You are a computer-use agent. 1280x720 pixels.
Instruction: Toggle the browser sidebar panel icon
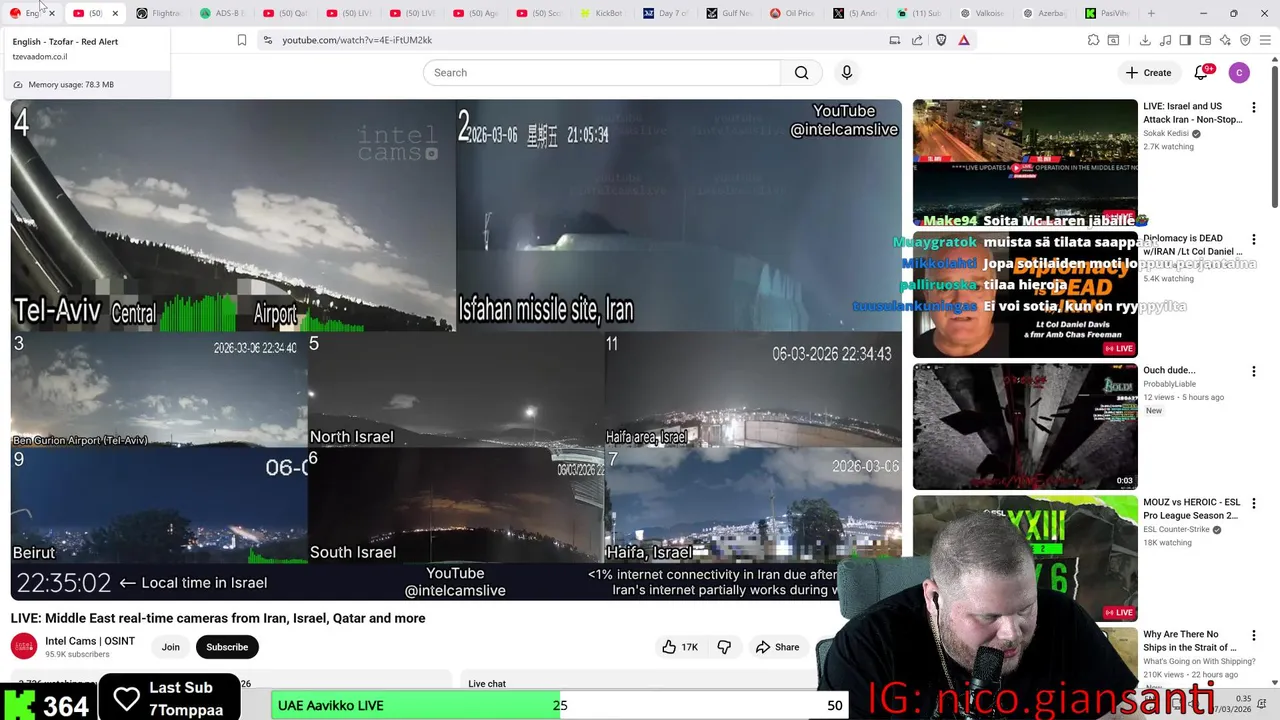[x=1185, y=40]
